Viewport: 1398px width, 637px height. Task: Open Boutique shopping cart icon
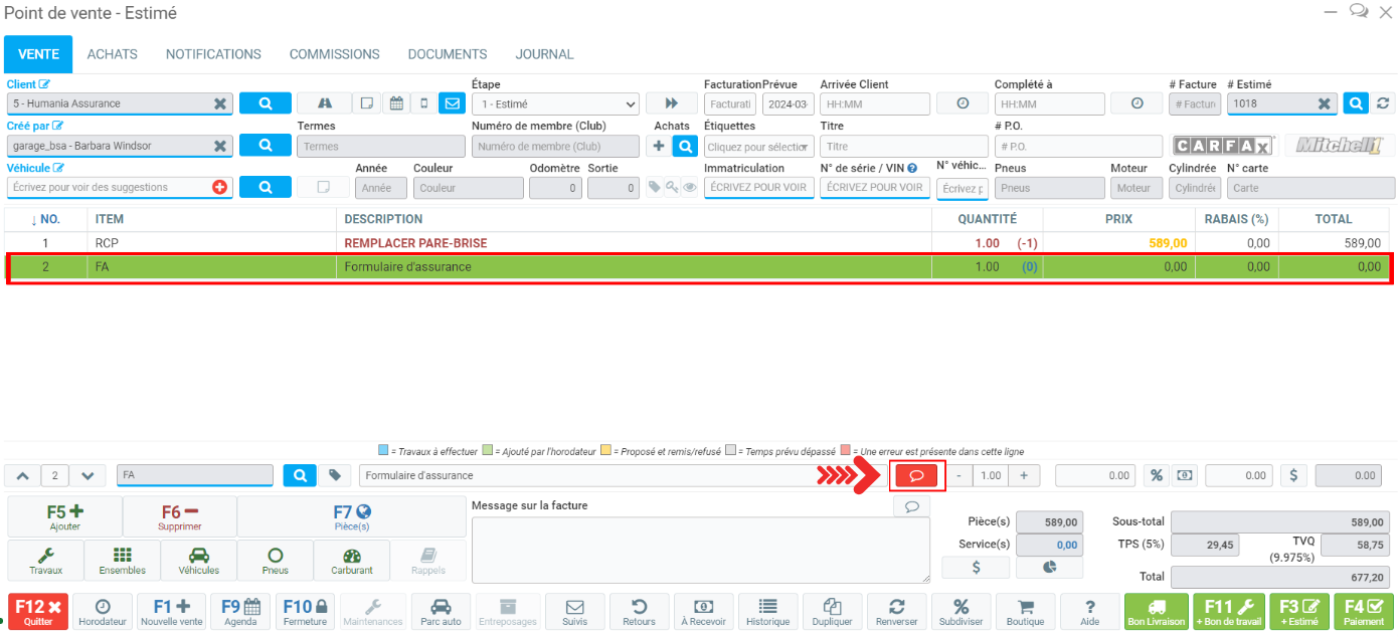click(x=1025, y=611)
